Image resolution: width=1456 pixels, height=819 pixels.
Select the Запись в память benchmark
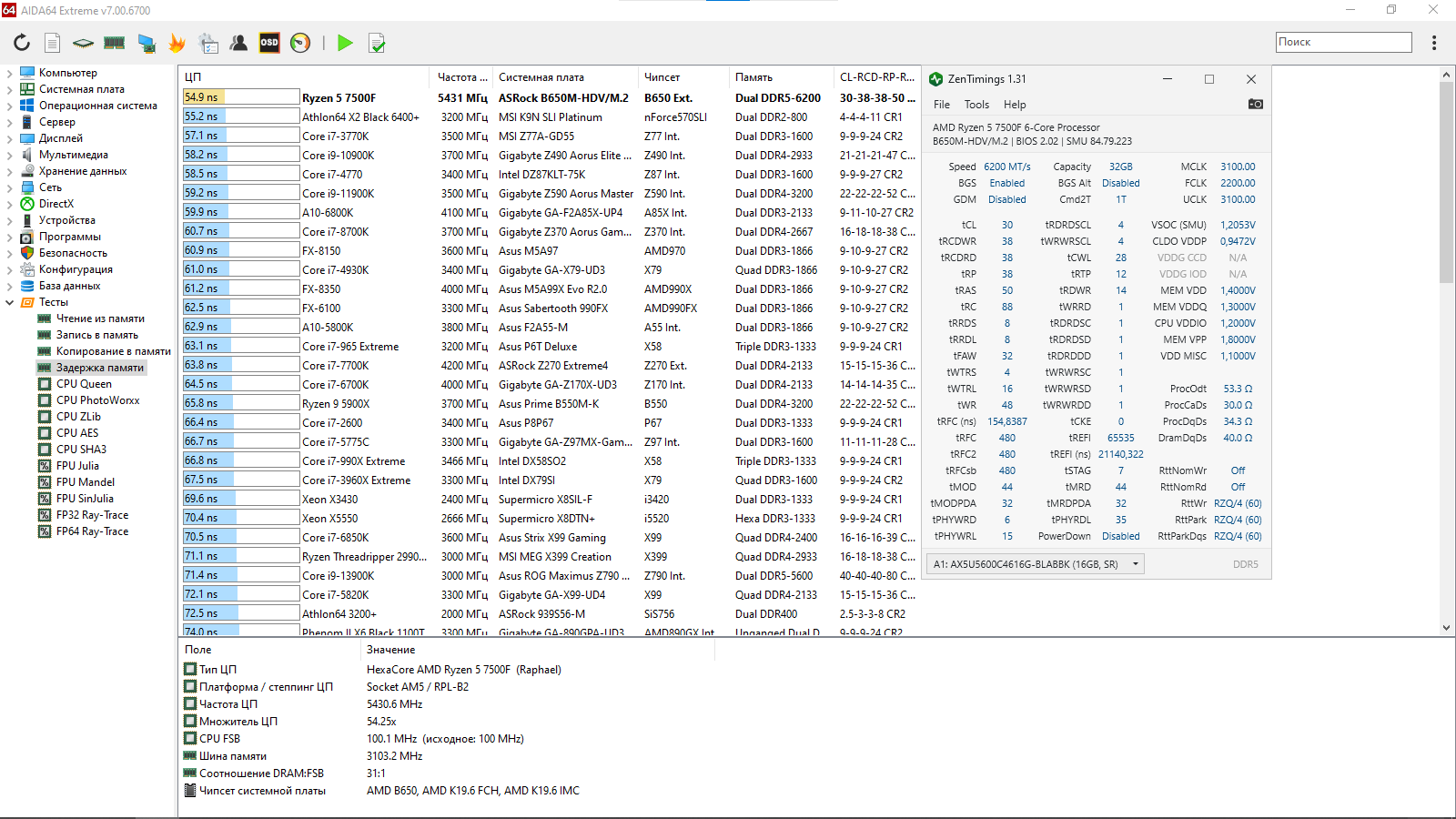(97, 335)
